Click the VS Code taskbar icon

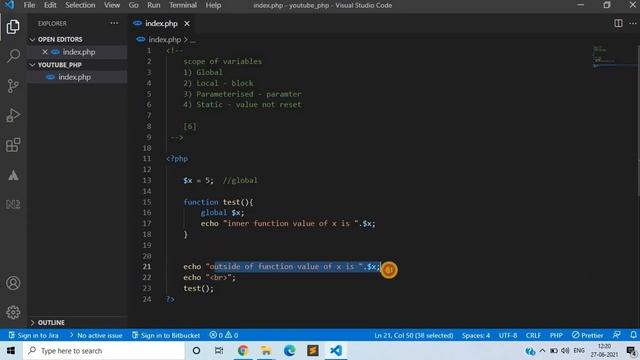pyautogui.click(x=336, y=351)
